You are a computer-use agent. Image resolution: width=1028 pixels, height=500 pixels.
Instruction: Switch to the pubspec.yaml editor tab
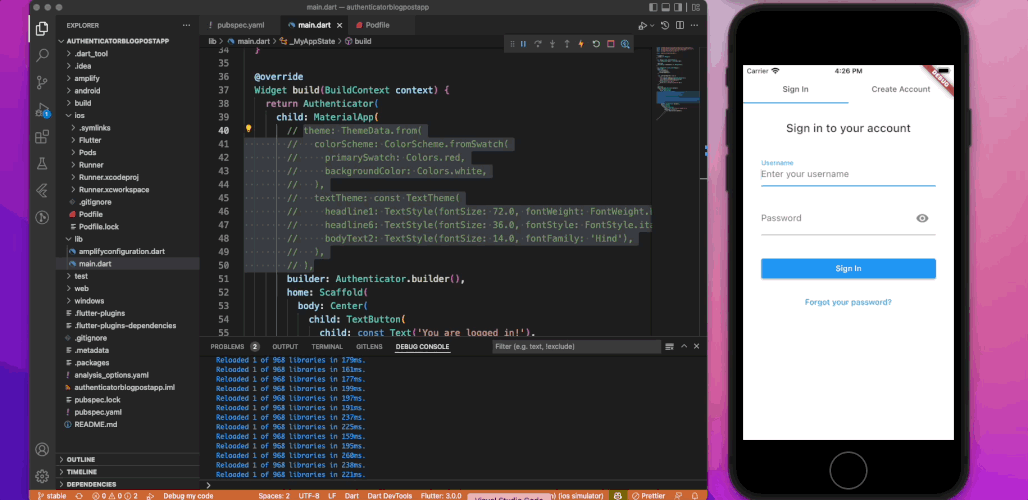coord(240,24)
